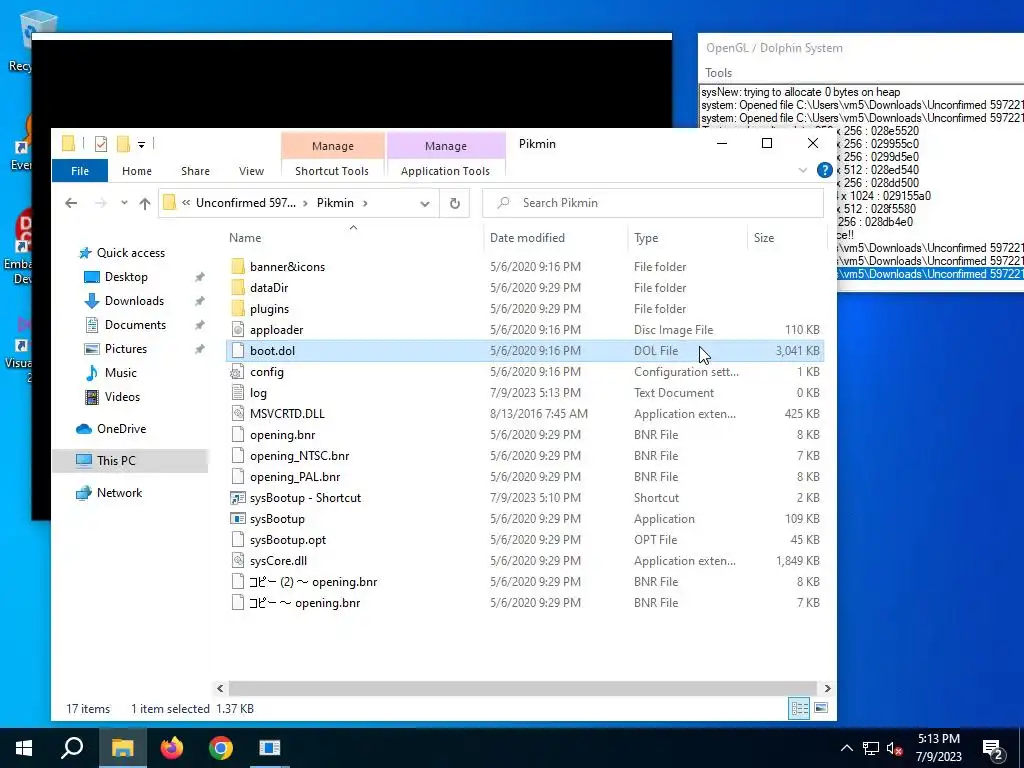Viewport: 1024px width, 768px height.
Task: Expand the ribbon with the chevron
Action: point(803,170)
